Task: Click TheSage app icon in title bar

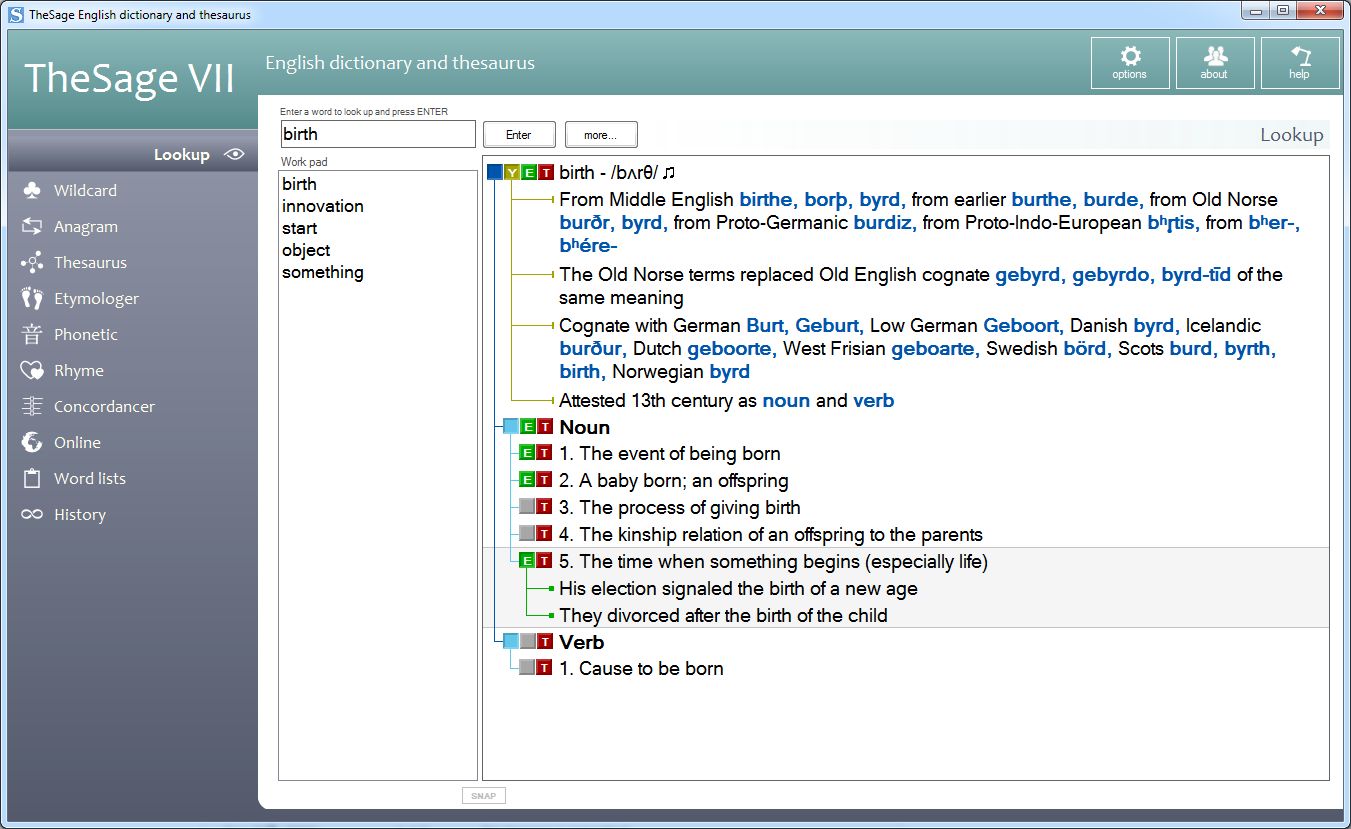Action: point(16,15)
